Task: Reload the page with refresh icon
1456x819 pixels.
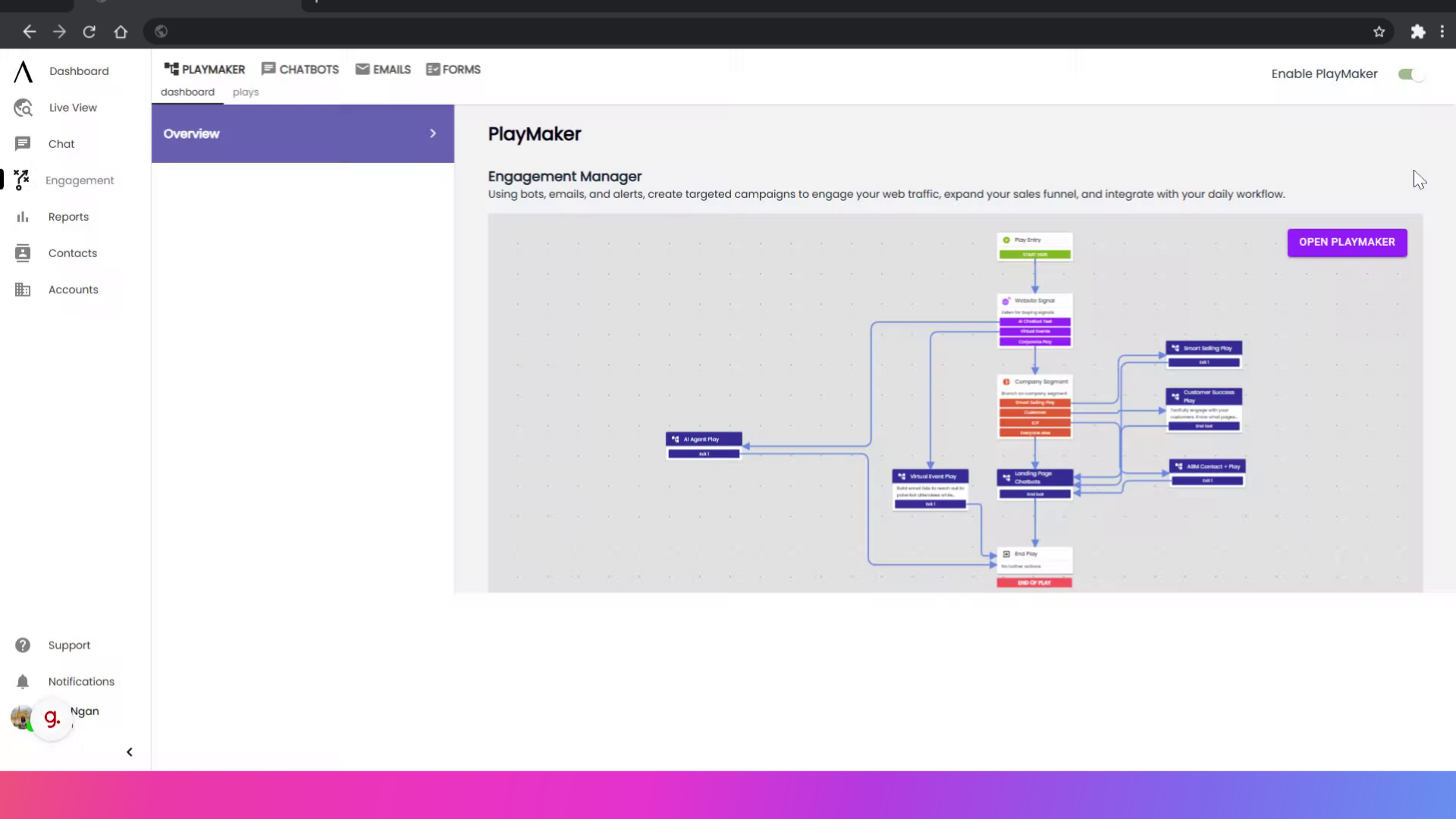Action: tap(89, 32)
